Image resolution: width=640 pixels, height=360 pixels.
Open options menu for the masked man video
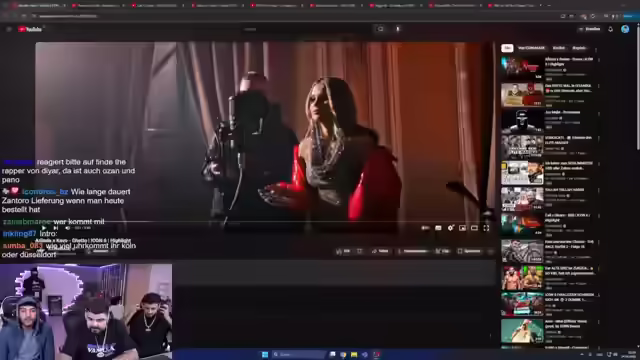599,113
